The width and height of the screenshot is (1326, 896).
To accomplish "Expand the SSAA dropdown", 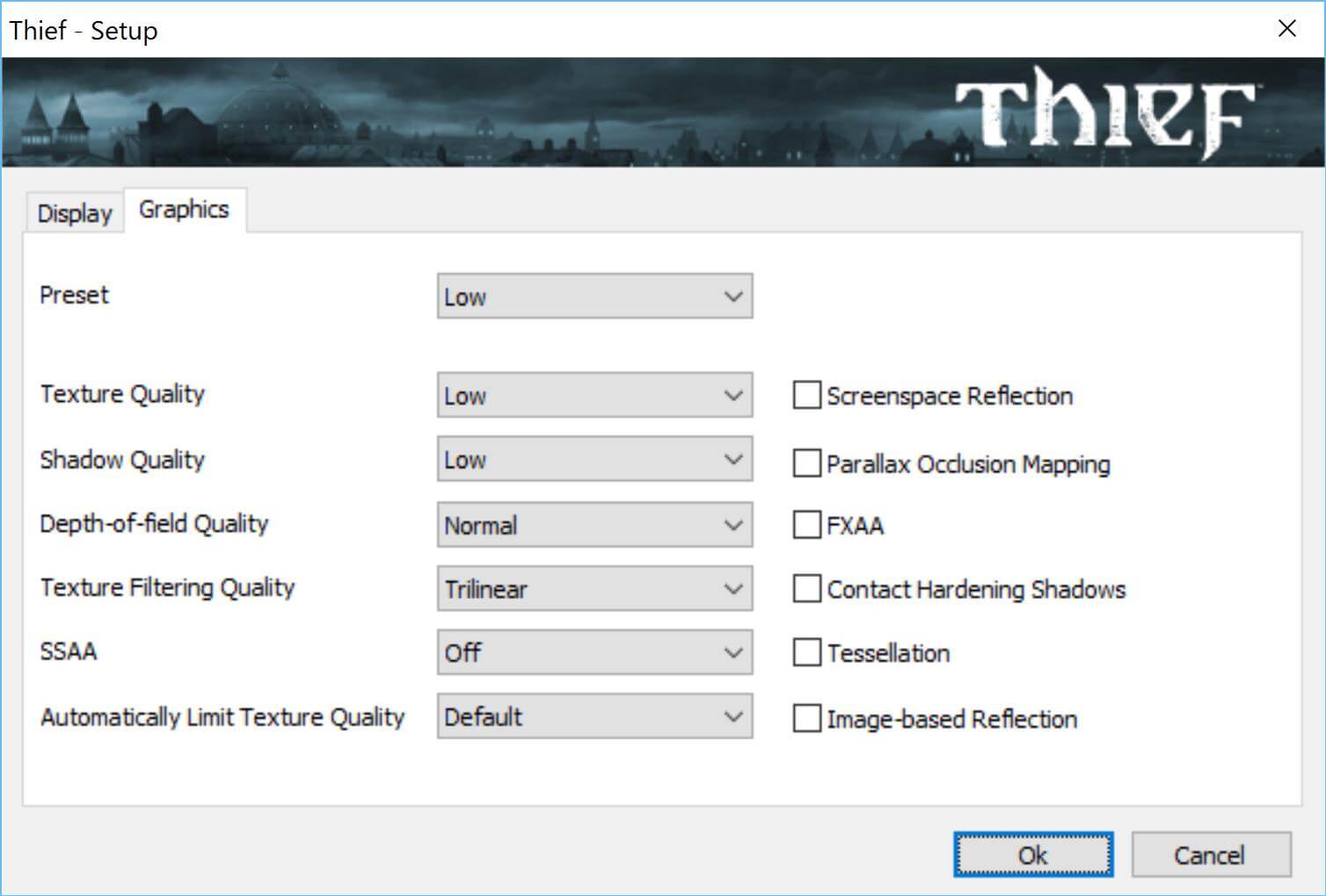I will pos(594,652).
